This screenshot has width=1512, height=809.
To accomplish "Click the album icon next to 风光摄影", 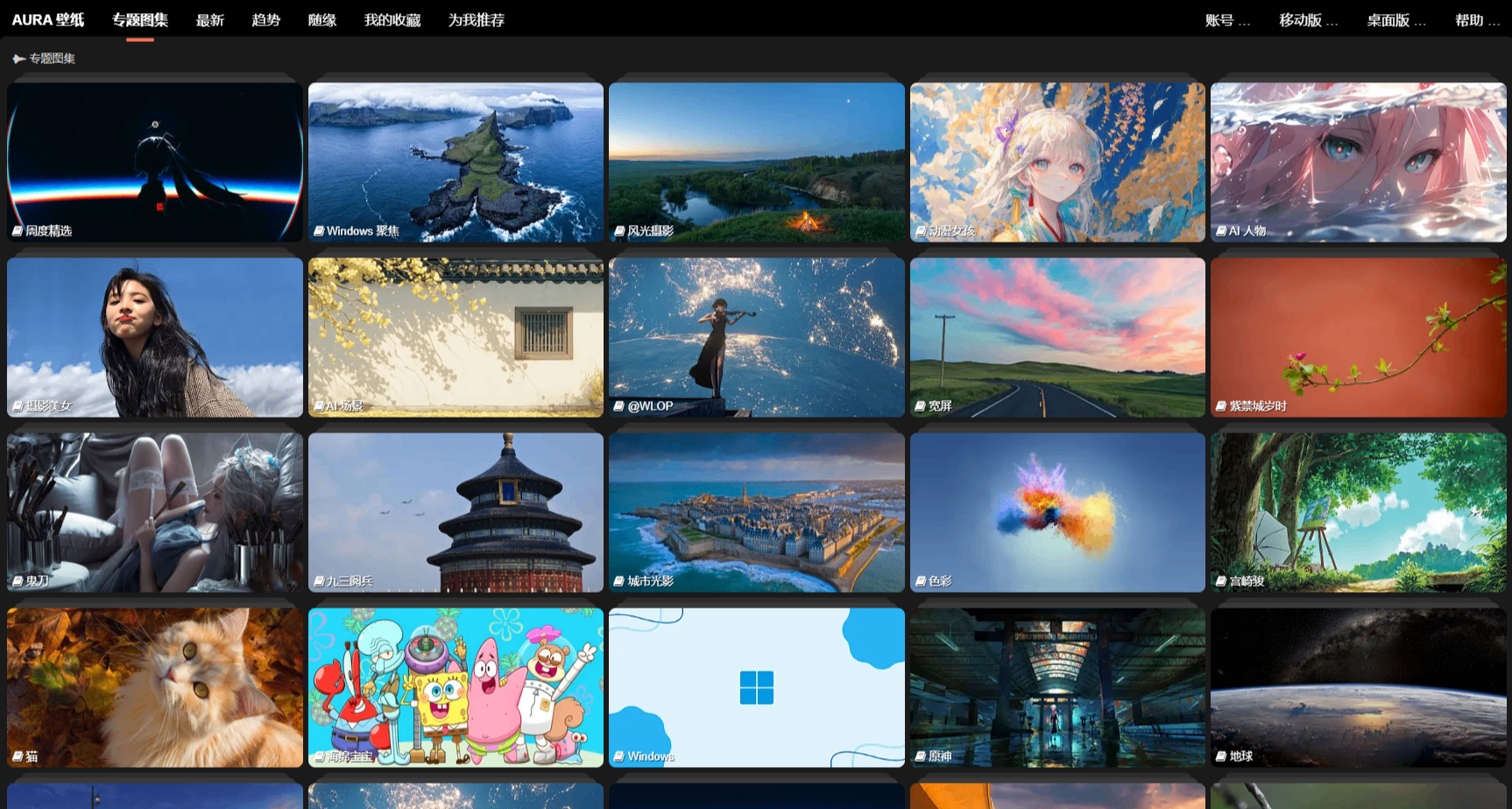I will click(619, 231).
